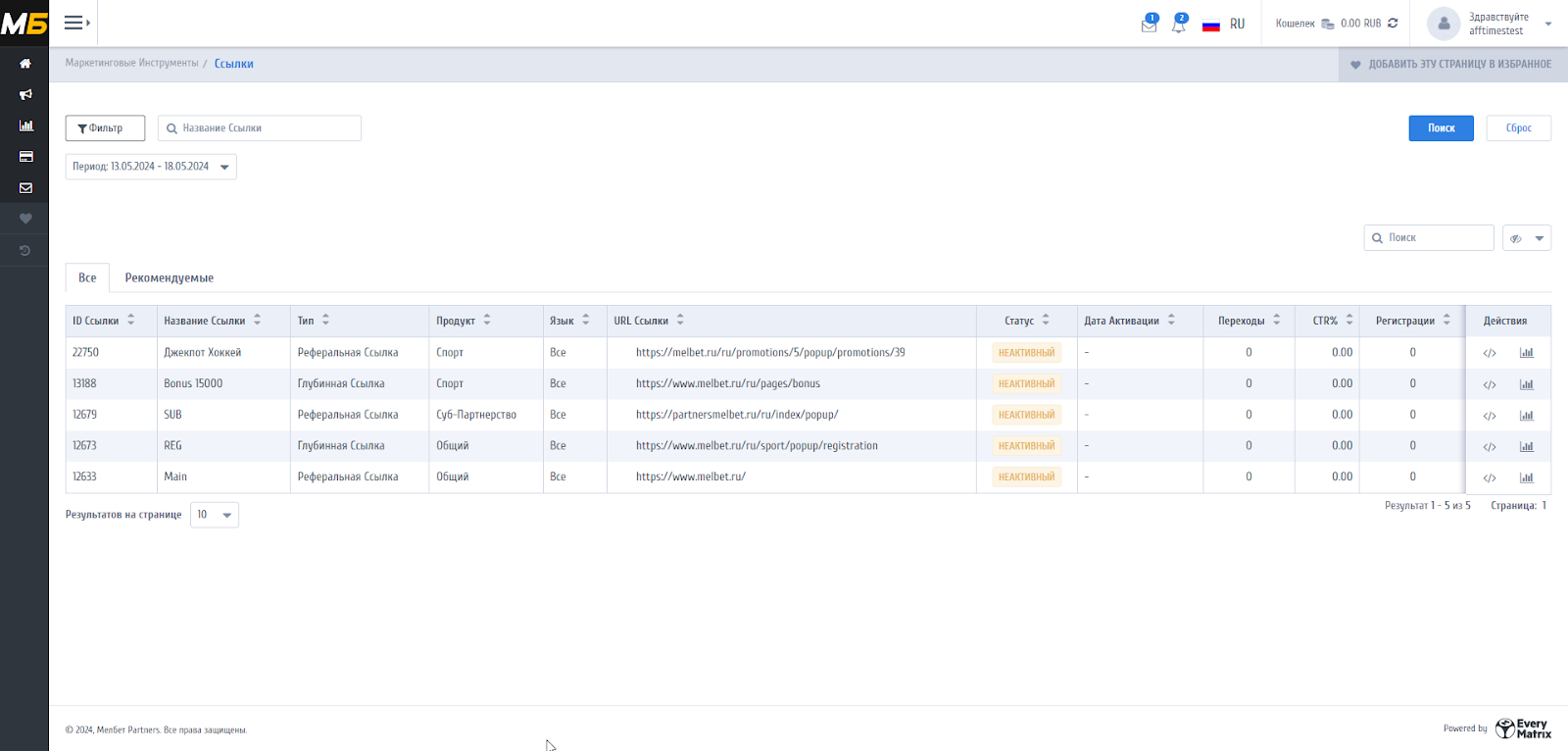
Task: Sort by Переходы column
Action: 1276,321
